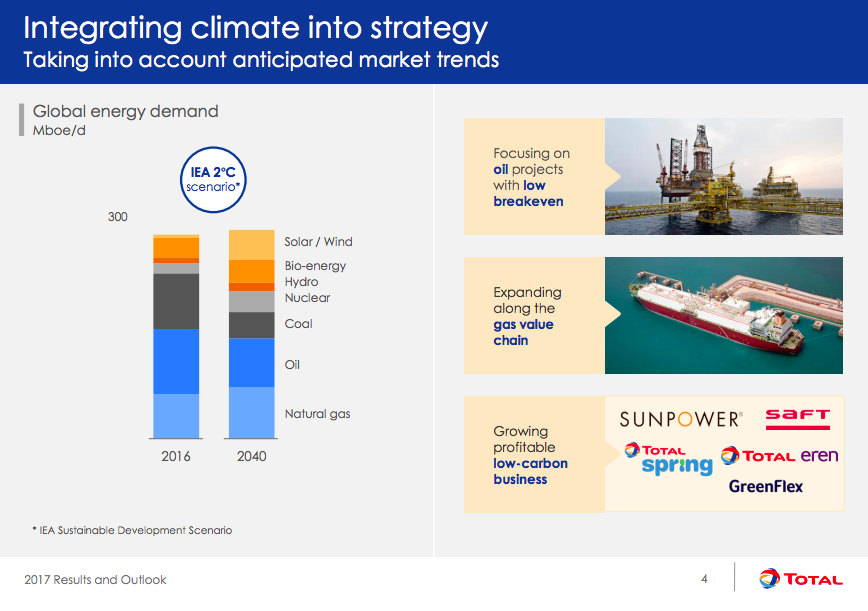Screen dimensions: 868x611
Task: Click the LNG tanker ship photo
Action: [x=722, y=316]
